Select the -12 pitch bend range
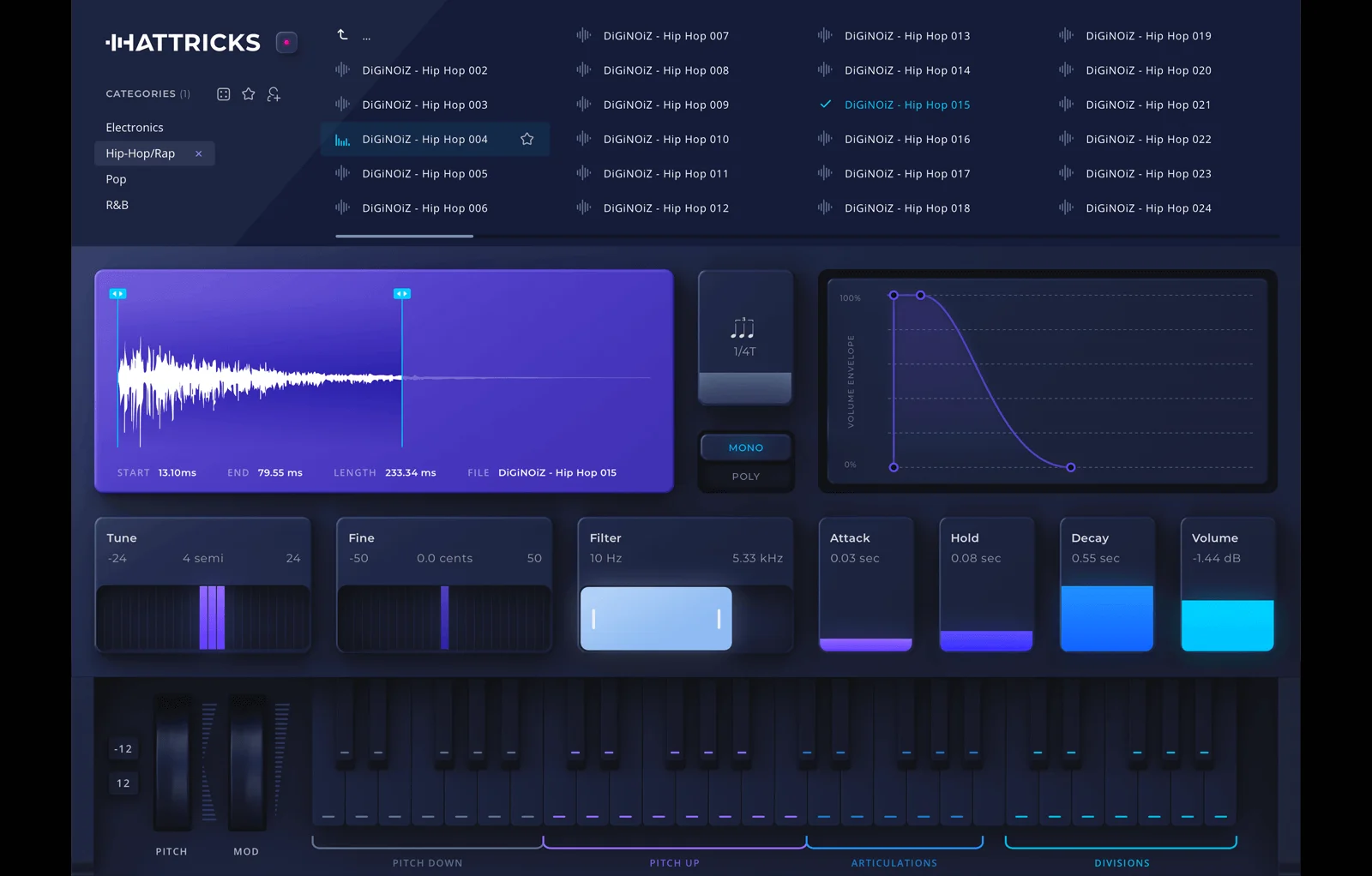1372x876 pixels. [x=123, y=749]
